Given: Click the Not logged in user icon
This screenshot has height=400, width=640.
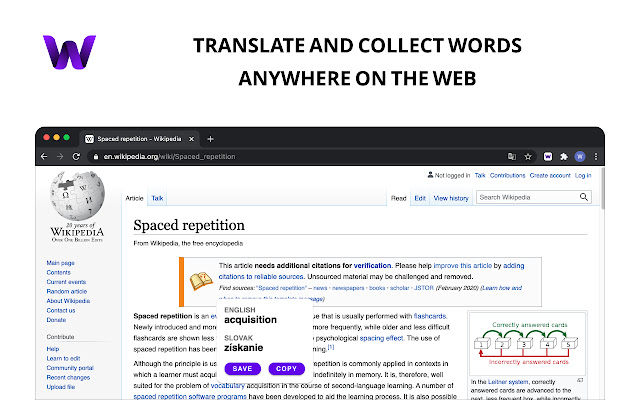Looking at the screenshot, I should [x=430, y=175].
